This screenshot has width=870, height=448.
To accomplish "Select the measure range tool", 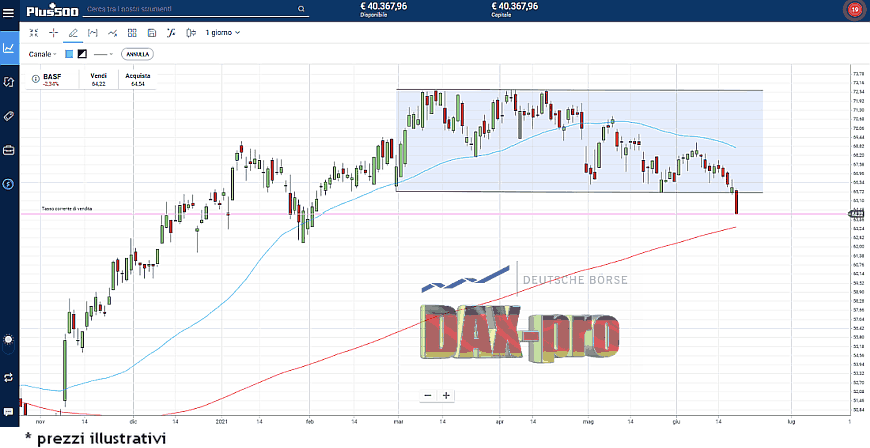I will (93, 33).
